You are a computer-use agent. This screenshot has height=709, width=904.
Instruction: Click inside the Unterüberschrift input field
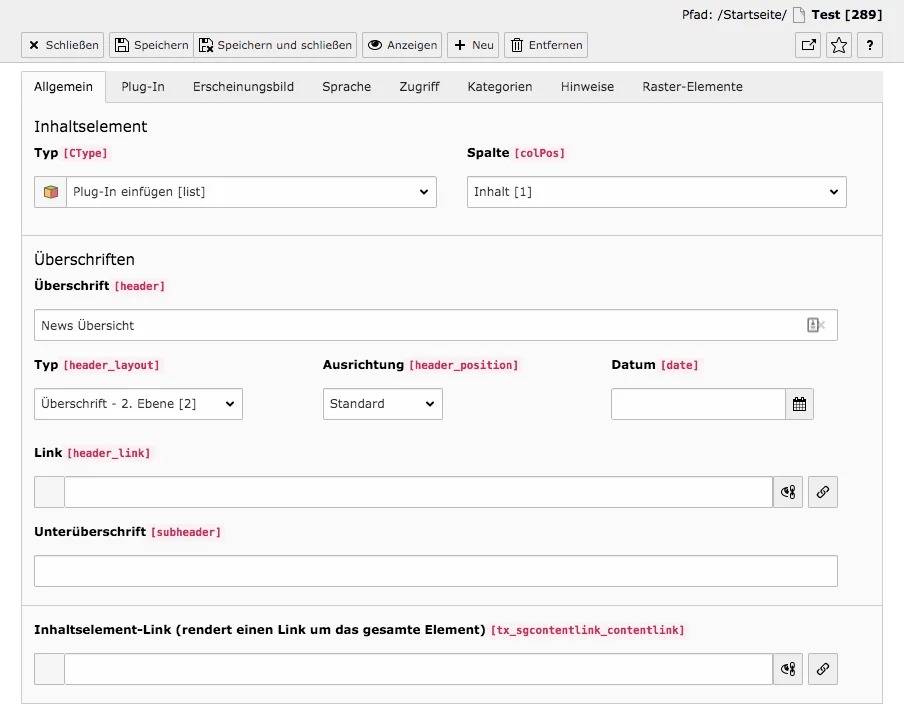(x=436, y=570)
